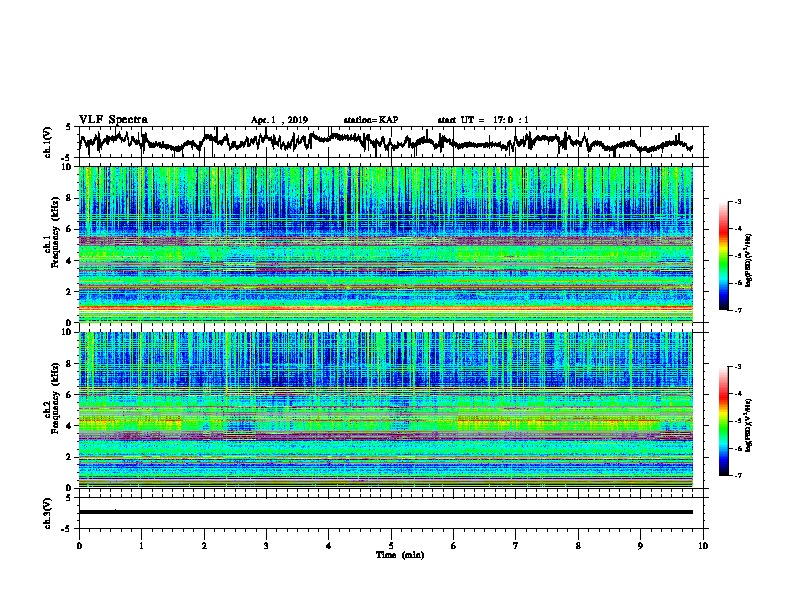This screenshot has height=612, width=792.
Task: Click the ch.2 frequency tick label "2"
Action: (x=70, y=457)
